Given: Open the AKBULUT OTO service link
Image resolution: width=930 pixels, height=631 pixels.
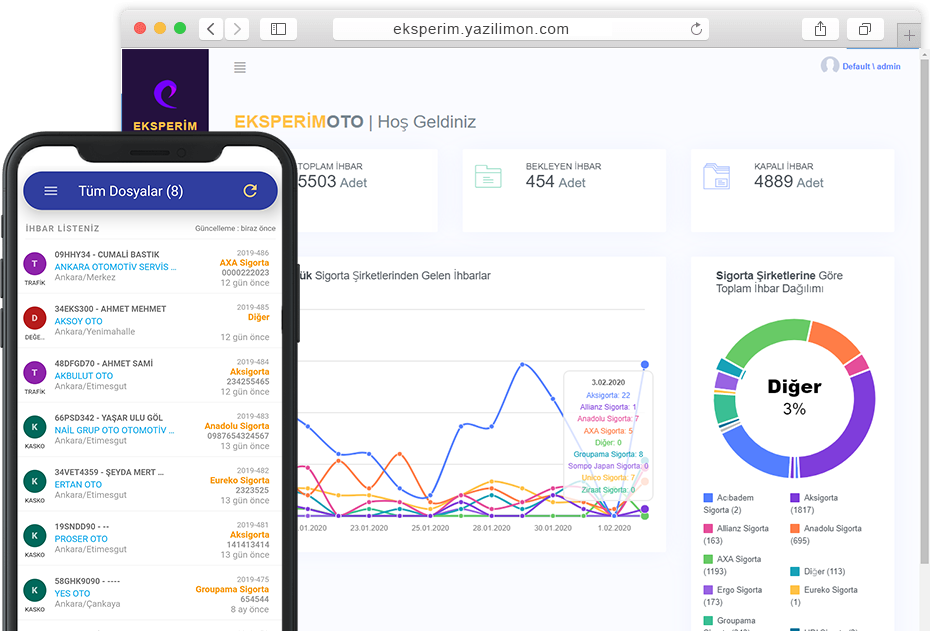Looking at the screenshot, I should tap(85, 376).
